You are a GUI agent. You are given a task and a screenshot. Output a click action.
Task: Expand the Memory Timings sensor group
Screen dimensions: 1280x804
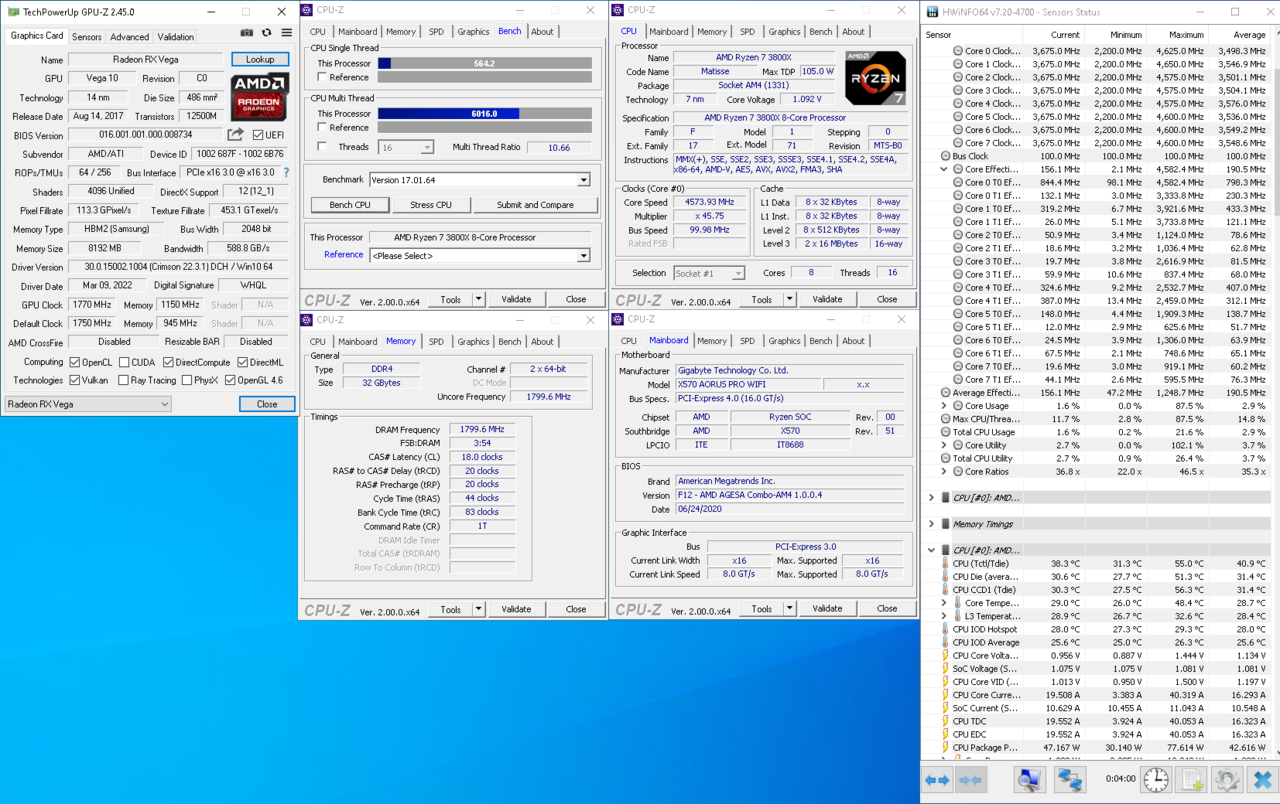932,524
